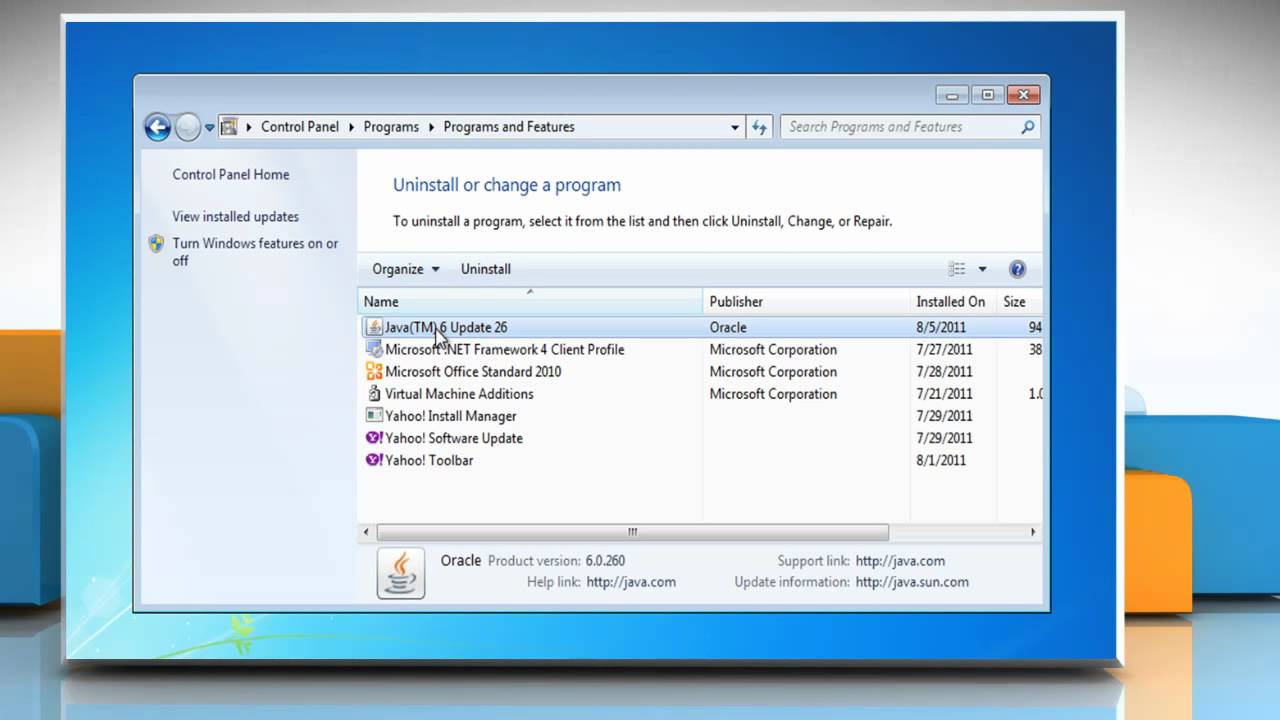The image size is (1280, 720).
Task: Click Oracle publisher cell for Java
Action: click(x=728, y=327)
